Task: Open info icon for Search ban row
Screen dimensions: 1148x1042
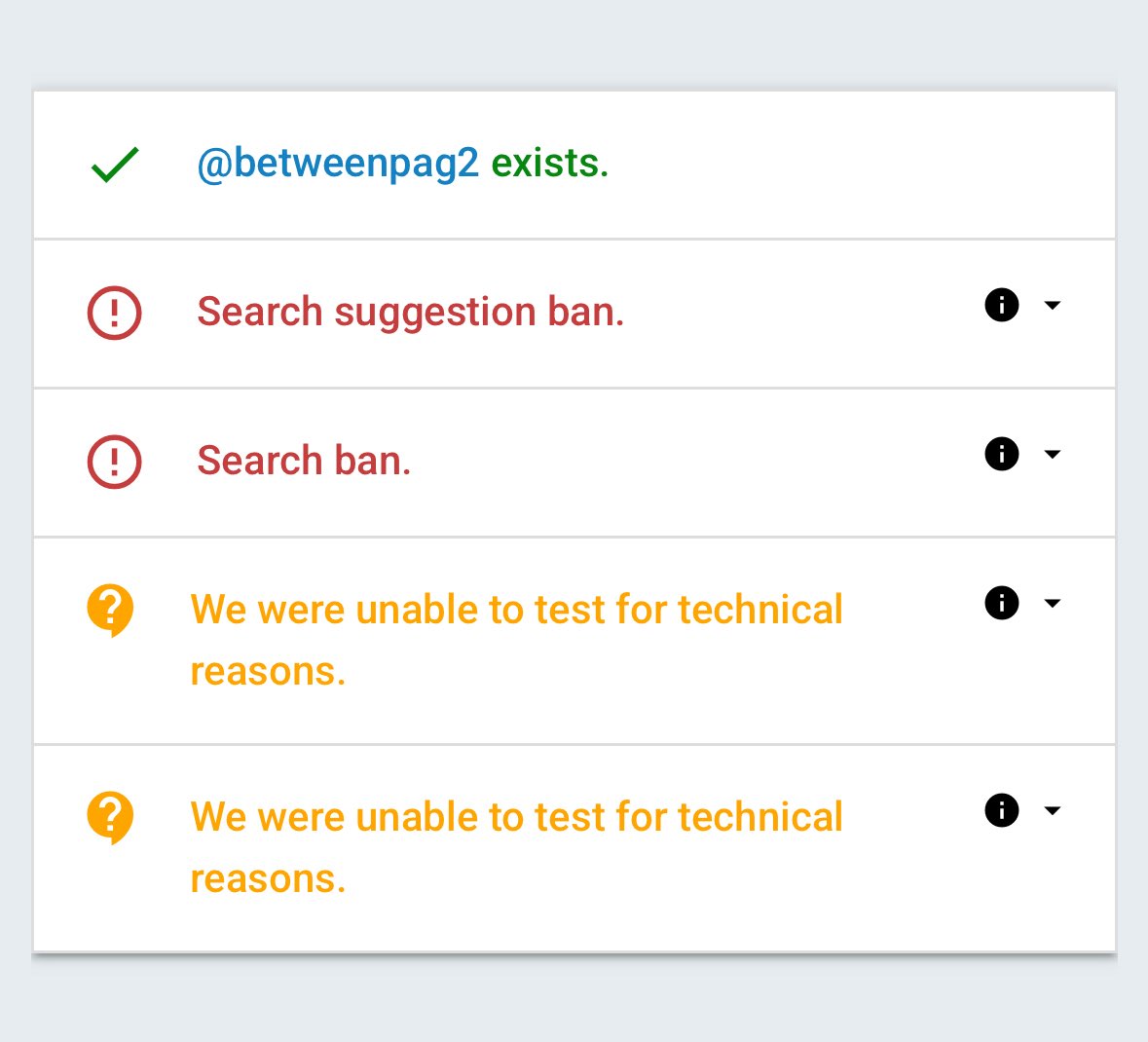Action: [x=1001, y=454]
